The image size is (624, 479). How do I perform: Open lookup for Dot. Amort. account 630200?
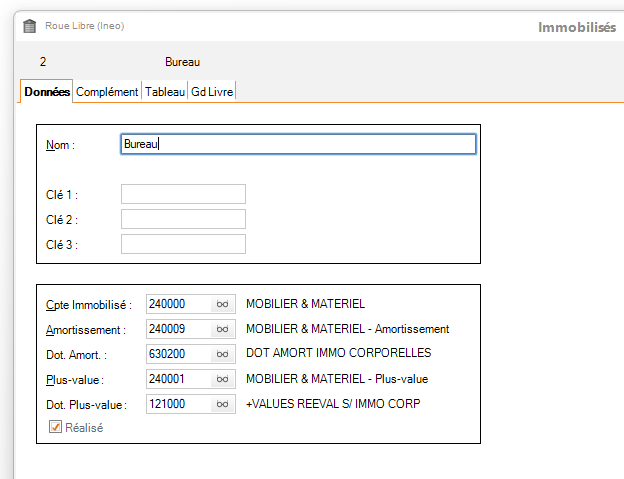click(x=223, y=354)
